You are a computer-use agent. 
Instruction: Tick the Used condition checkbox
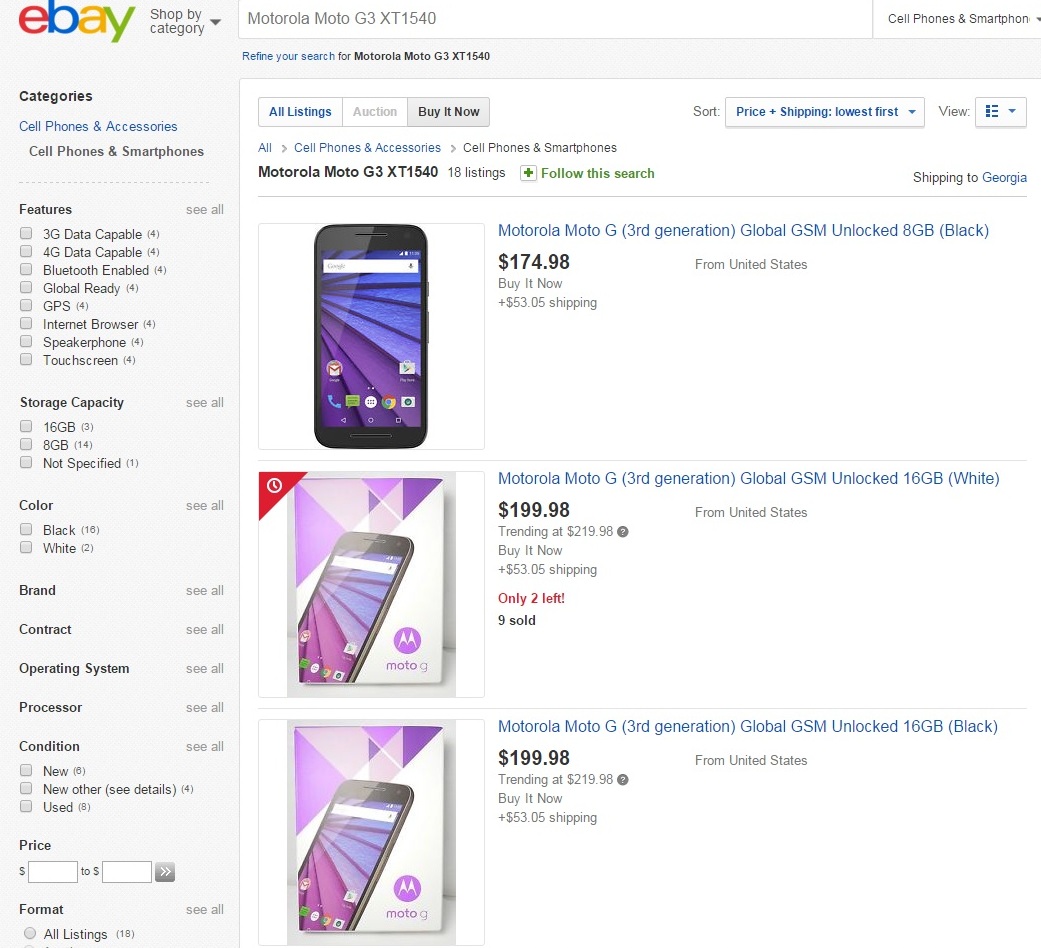pos(26,807)
